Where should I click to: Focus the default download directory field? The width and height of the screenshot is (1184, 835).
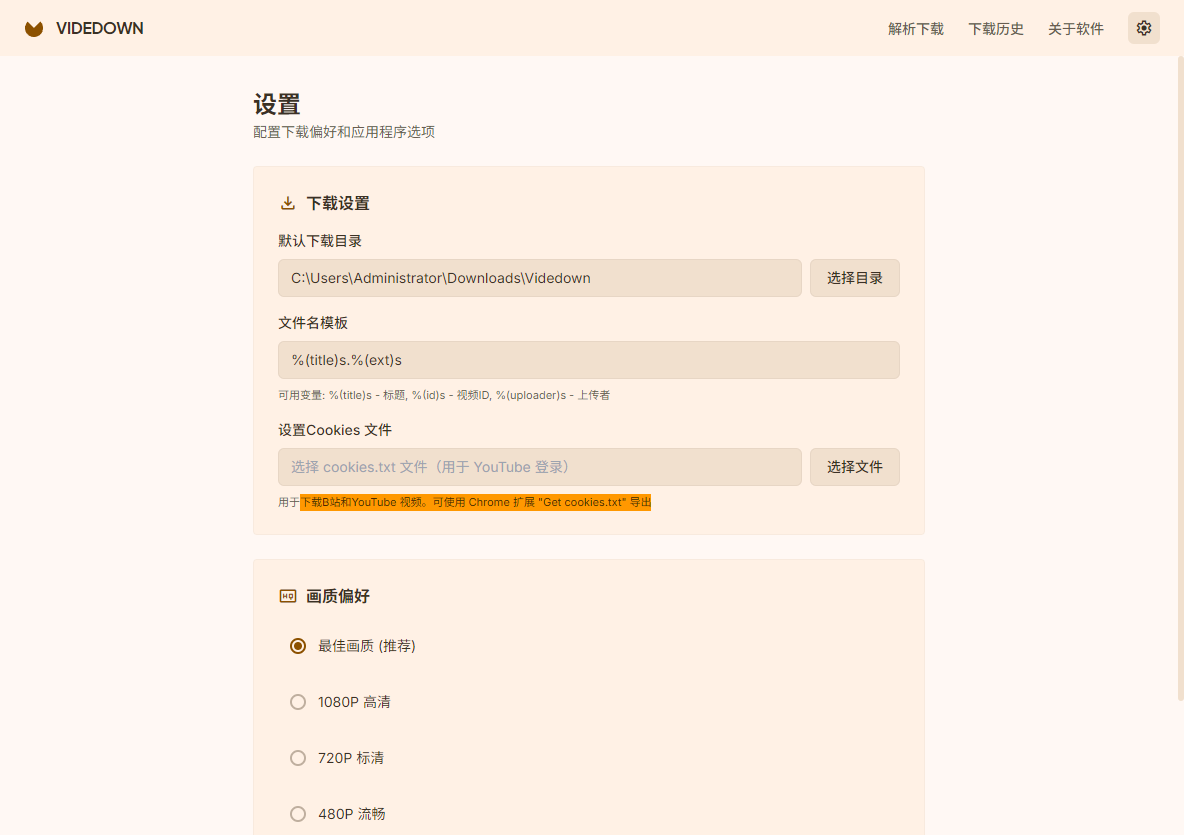pyautogui.click(x=540, y=278)
